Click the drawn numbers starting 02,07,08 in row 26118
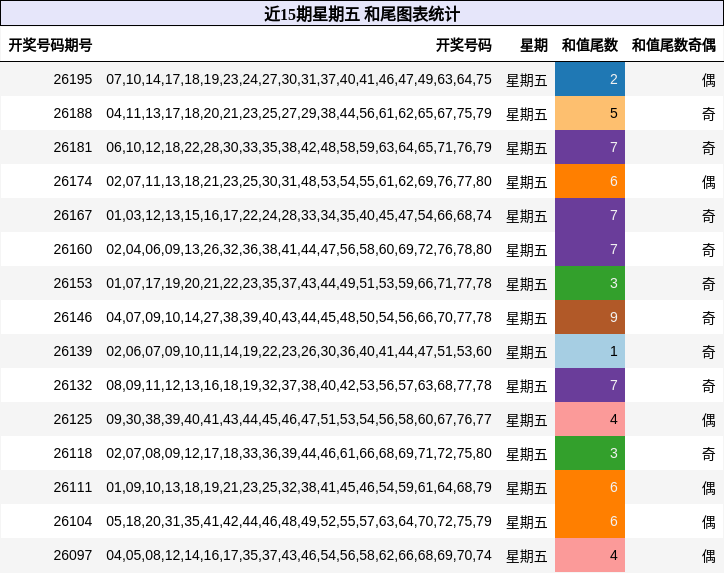Viewport: 724px width, 573px height. (x=299, y=453)
